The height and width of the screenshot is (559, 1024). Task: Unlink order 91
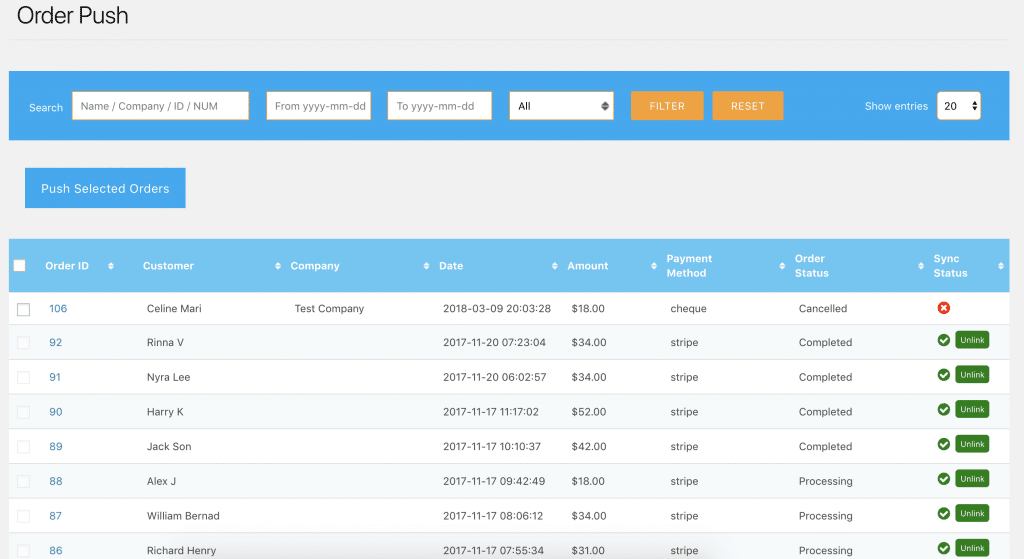click(972, 374)
